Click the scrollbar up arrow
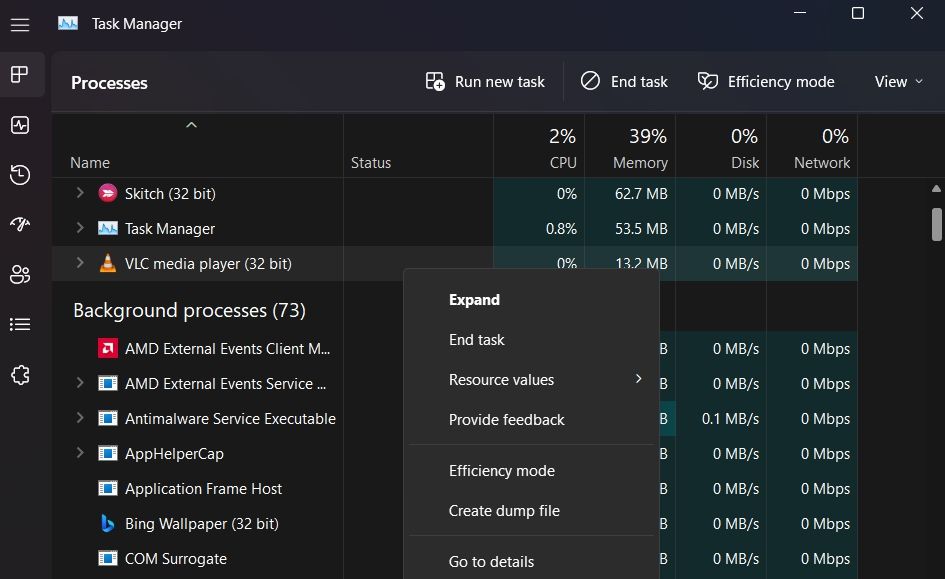Image resolution: width=945 pixels, height=579 pixels. (936, 189)
